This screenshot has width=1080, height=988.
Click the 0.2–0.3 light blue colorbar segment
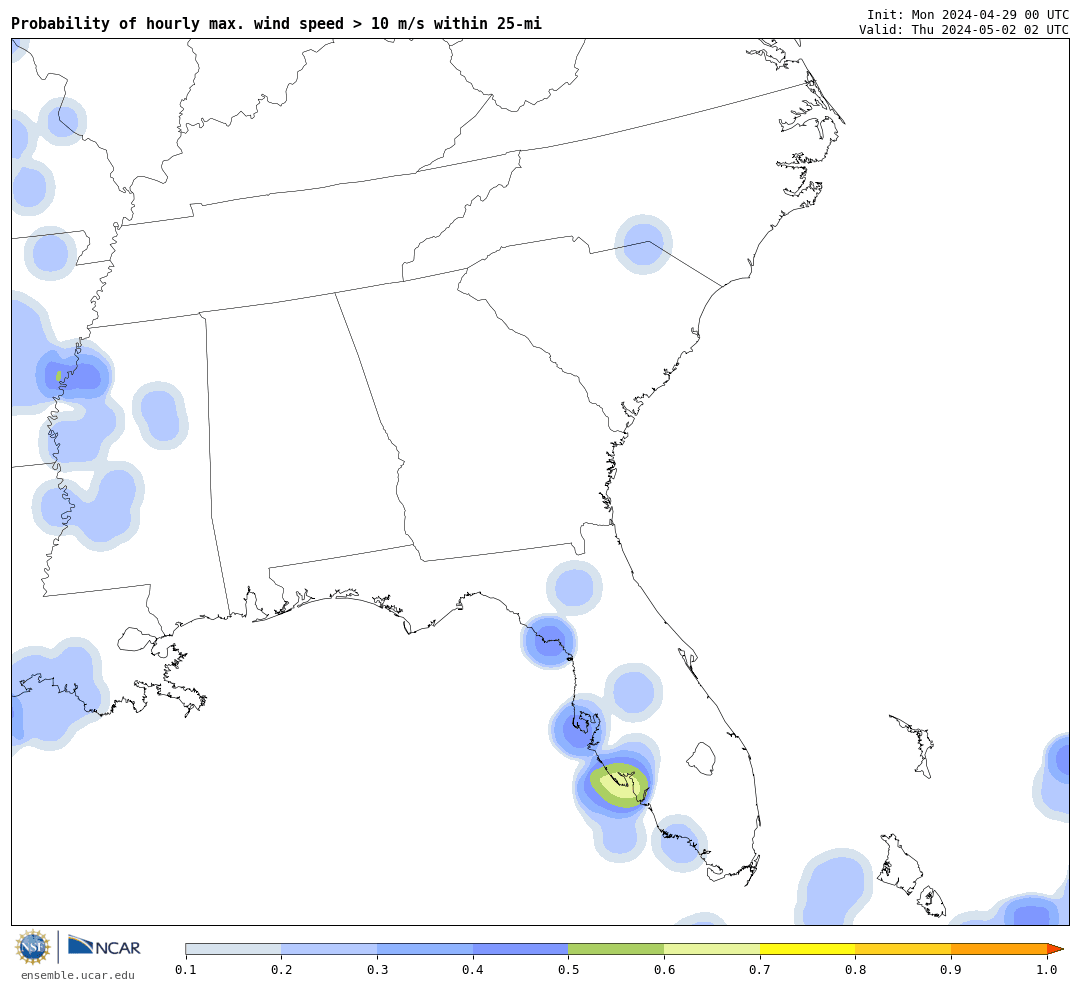(x=329, y=949)
